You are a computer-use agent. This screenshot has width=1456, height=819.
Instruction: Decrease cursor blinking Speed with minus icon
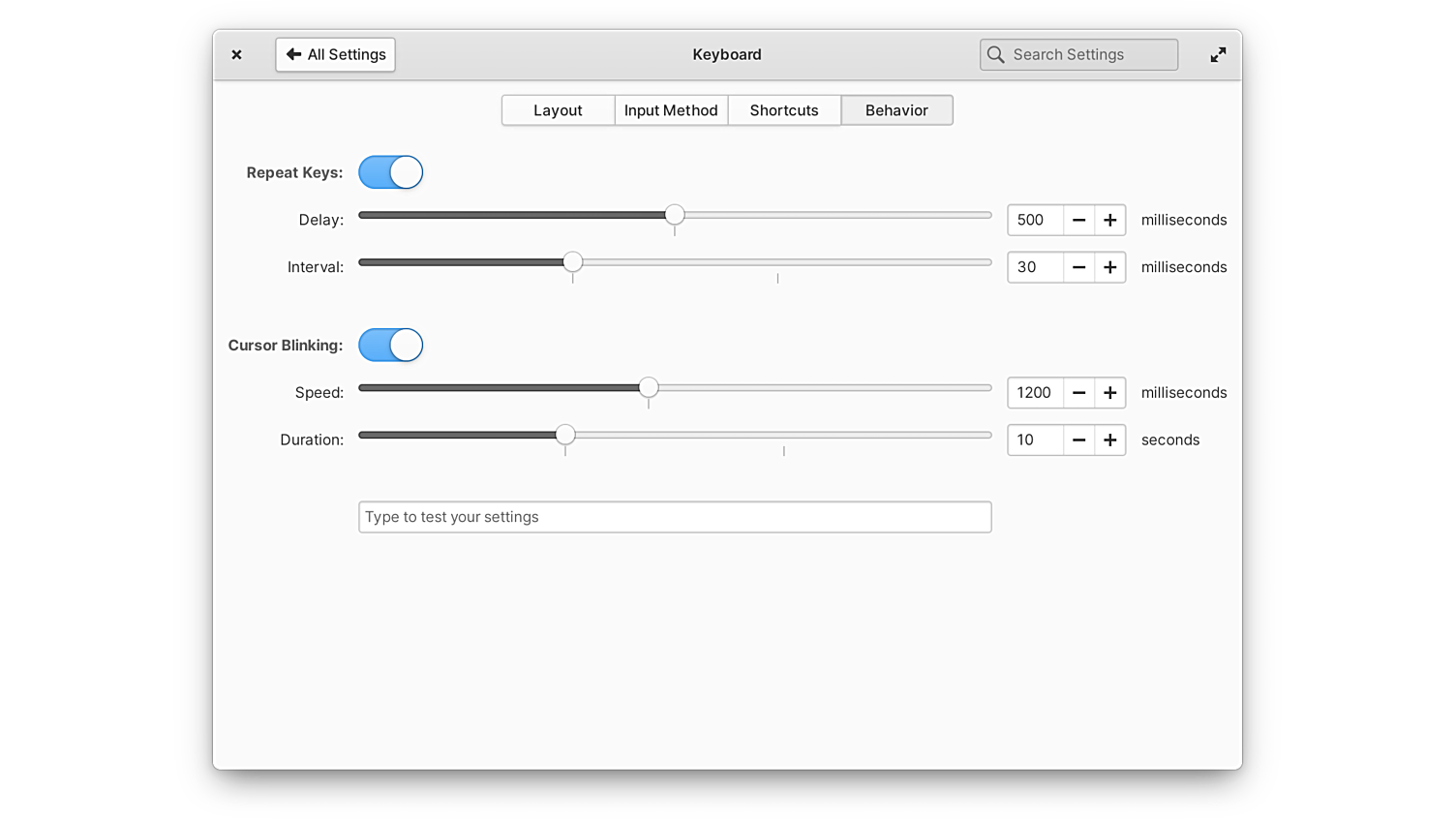tap(1078, 393)
